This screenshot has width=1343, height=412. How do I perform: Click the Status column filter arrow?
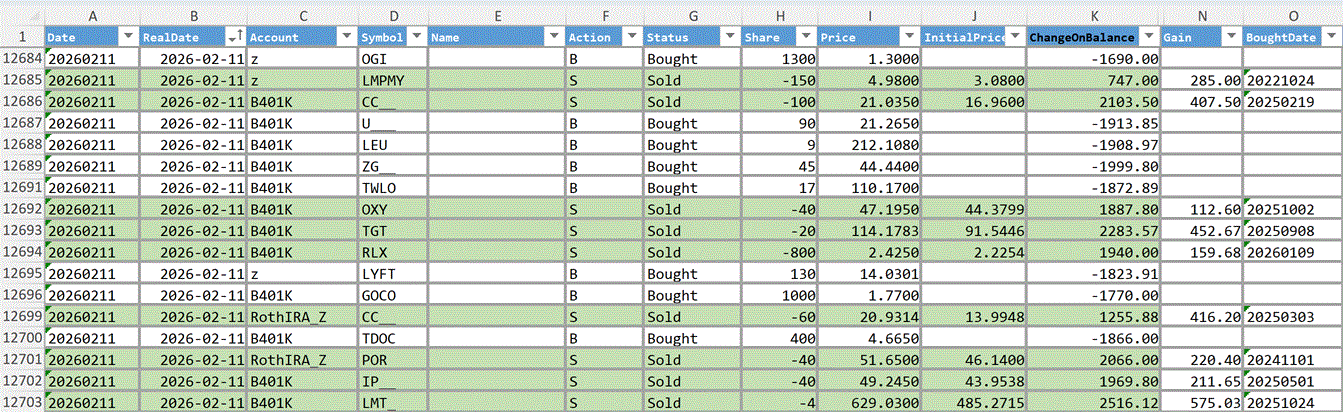[x=728, y=37]
